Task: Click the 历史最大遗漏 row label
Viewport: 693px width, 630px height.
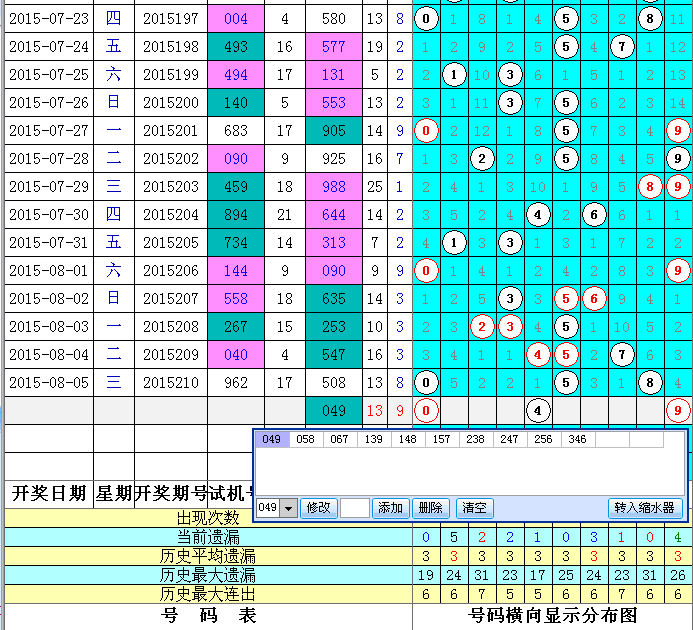Action: click(x=208, y=576)
